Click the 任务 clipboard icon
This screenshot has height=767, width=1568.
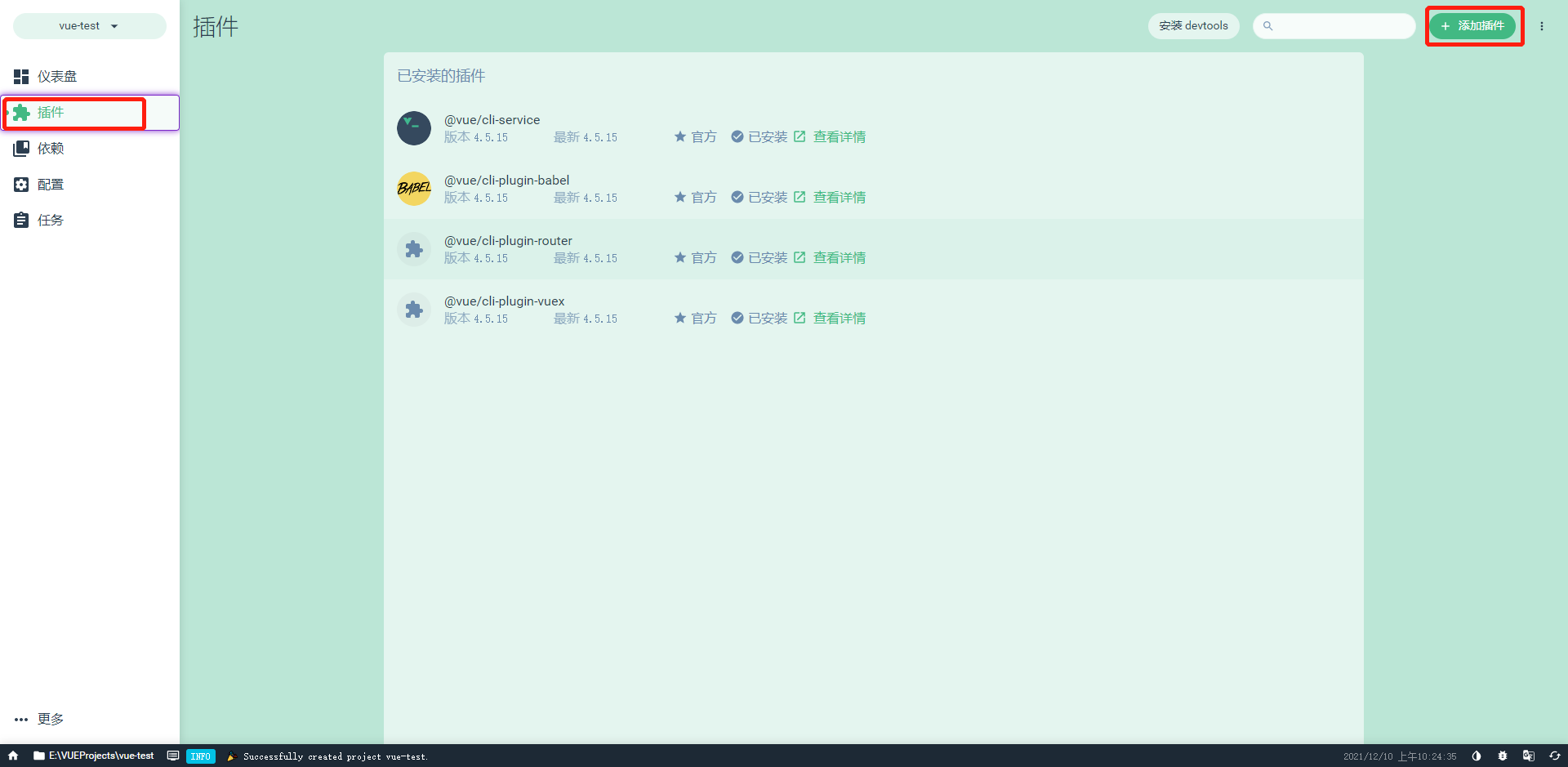(x=21, y=221)
